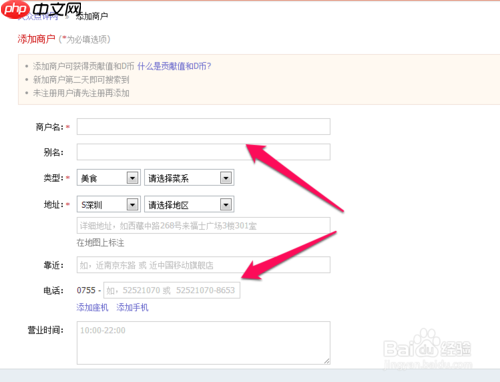Open 什么是贡献值和D币 help link

174,66
